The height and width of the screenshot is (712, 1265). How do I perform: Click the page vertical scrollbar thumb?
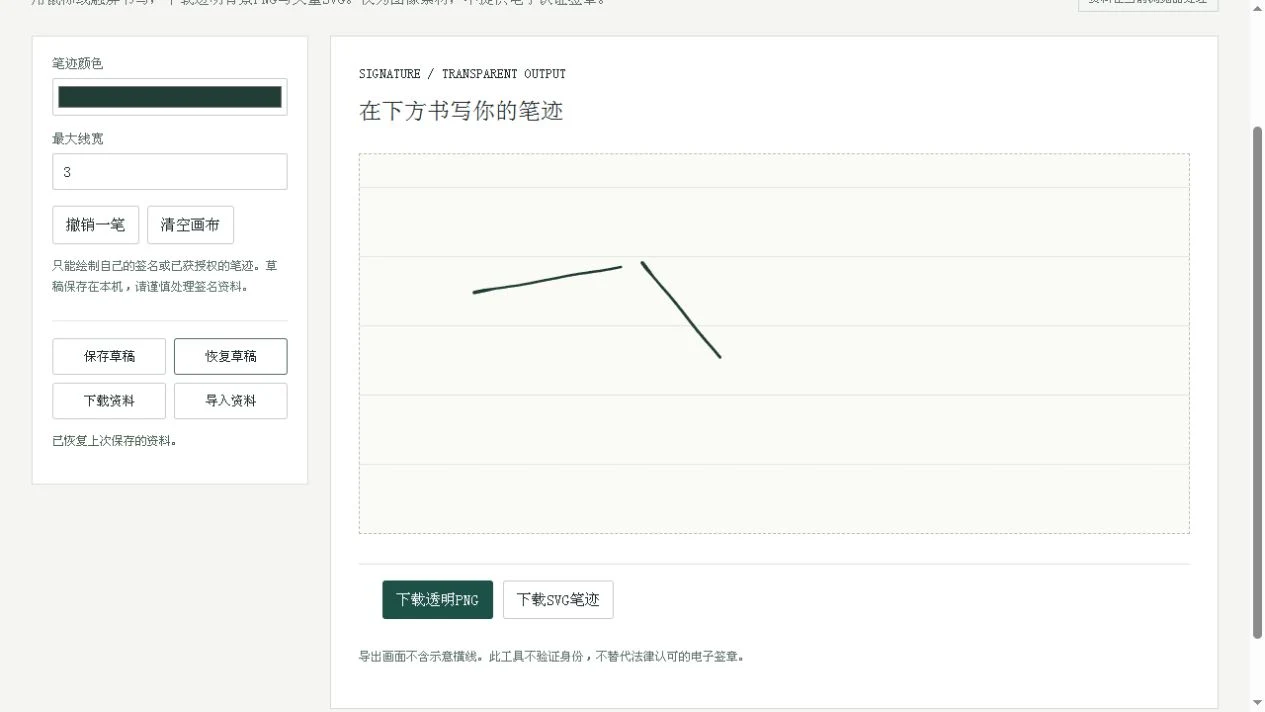tap(1258, 382)
